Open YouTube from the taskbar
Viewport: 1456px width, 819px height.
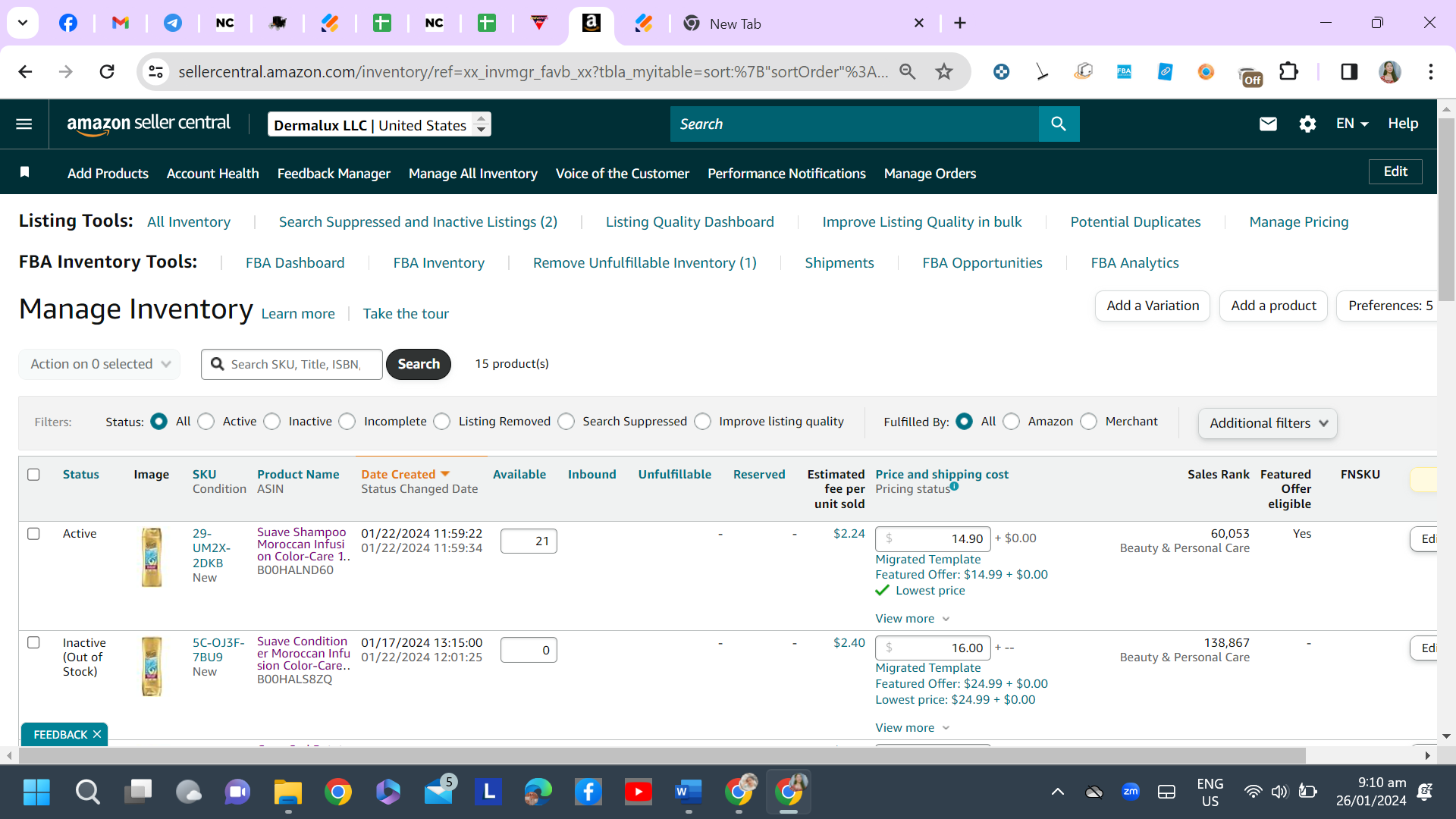(638, 792)
